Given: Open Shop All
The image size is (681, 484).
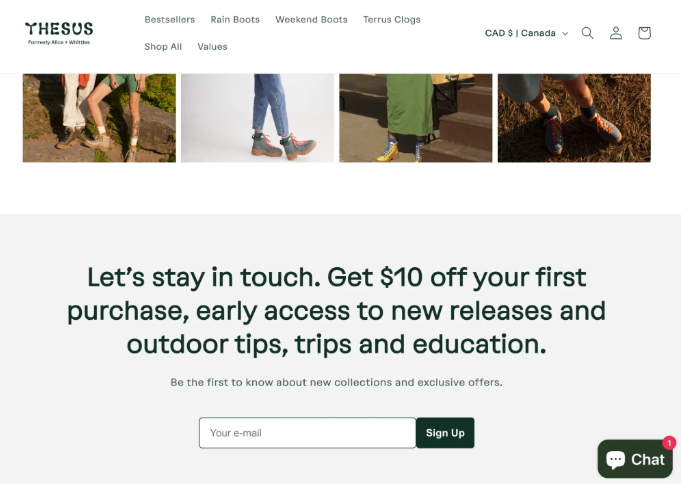Looking at the screenshot, I should (x=163, y=46).
